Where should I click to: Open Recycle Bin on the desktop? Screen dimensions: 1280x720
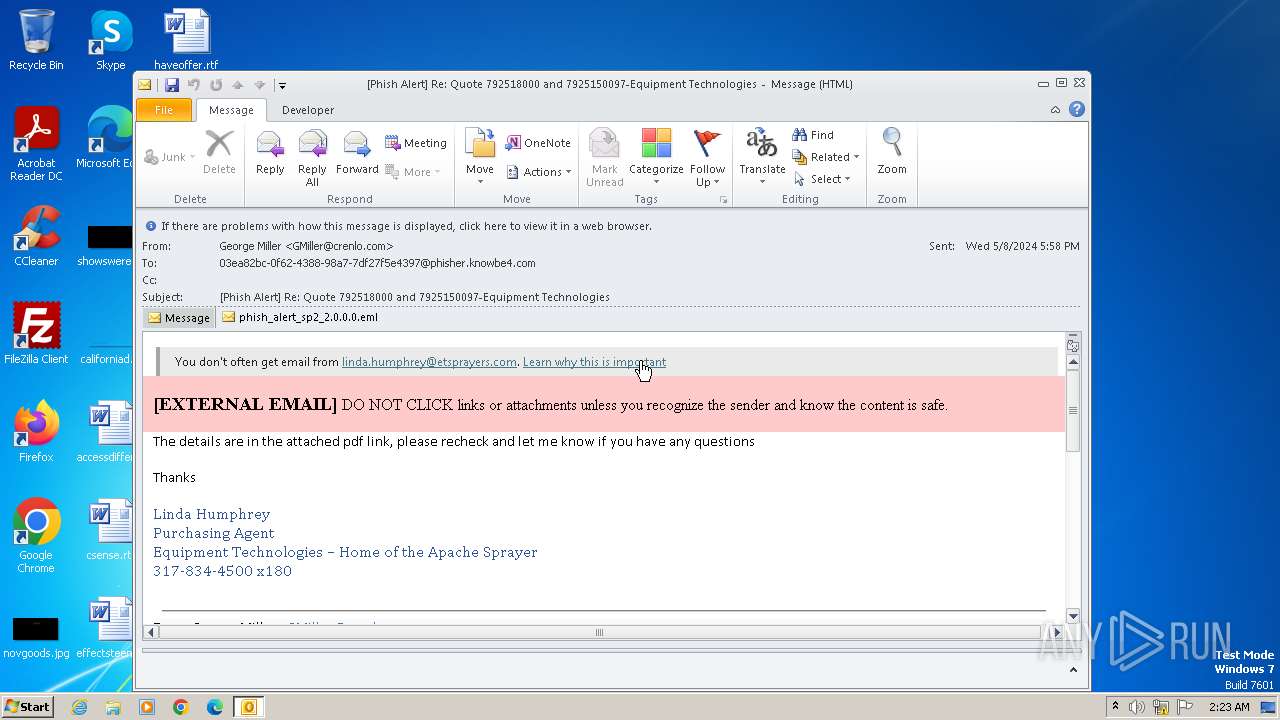click(36, 41)
